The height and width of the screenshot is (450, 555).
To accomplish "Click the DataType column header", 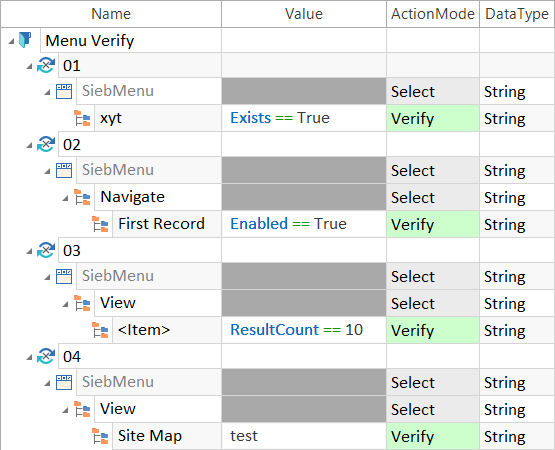I will (x=517, y=14).
